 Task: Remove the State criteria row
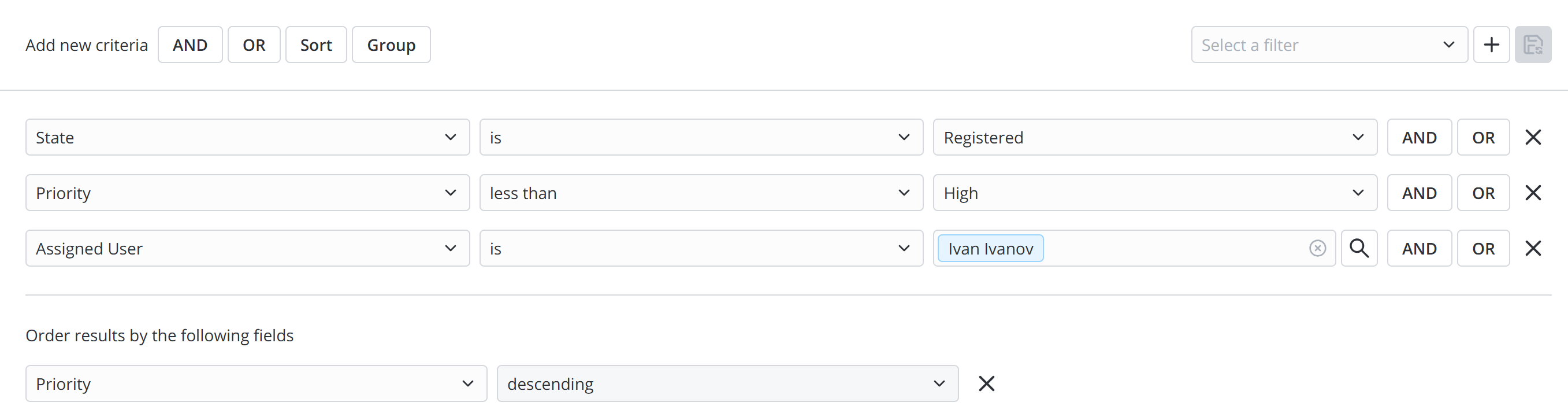point(1532,137)
